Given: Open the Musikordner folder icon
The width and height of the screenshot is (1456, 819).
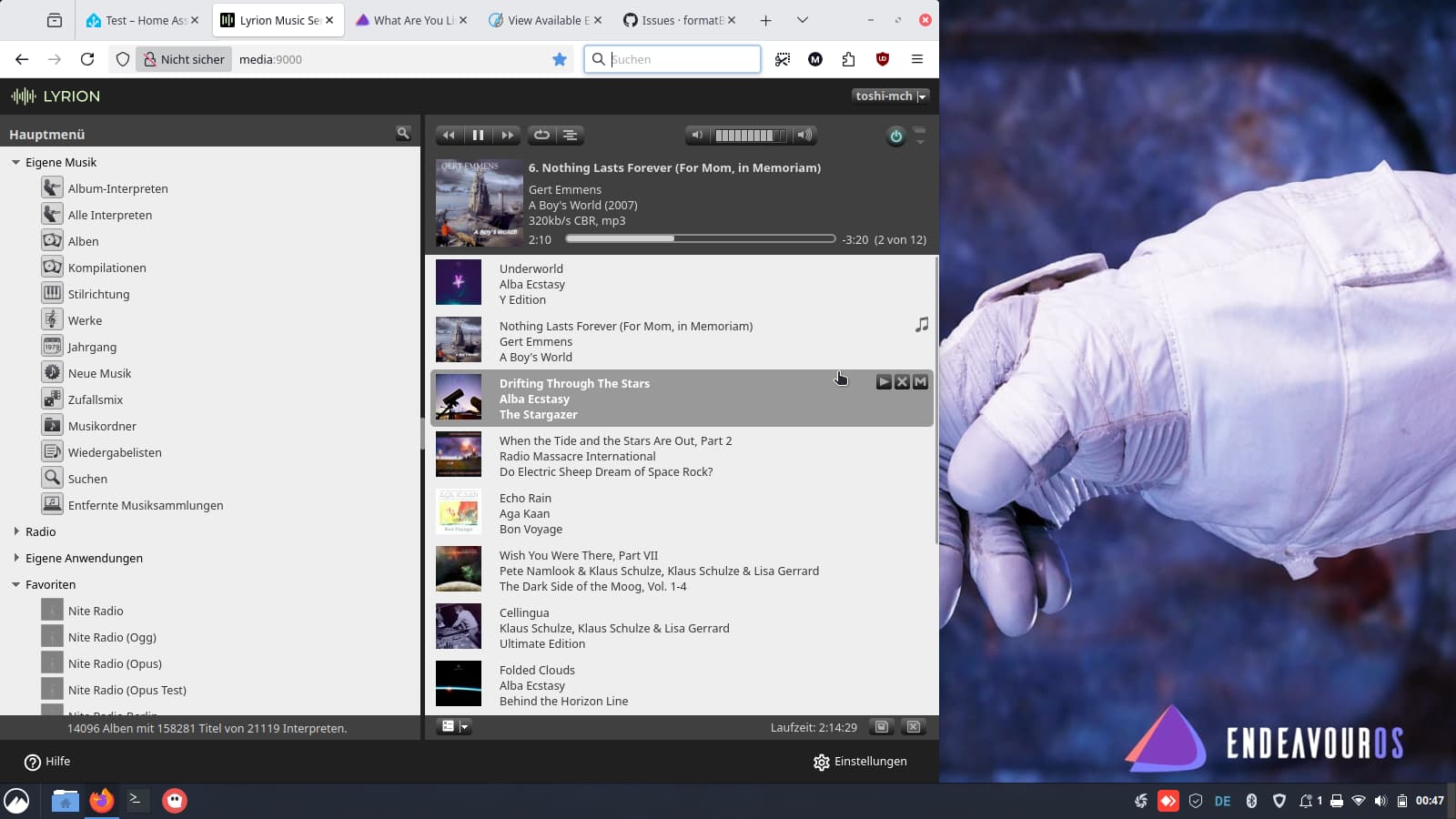Looking at the screenshot, I should click(x=52, y=425).
